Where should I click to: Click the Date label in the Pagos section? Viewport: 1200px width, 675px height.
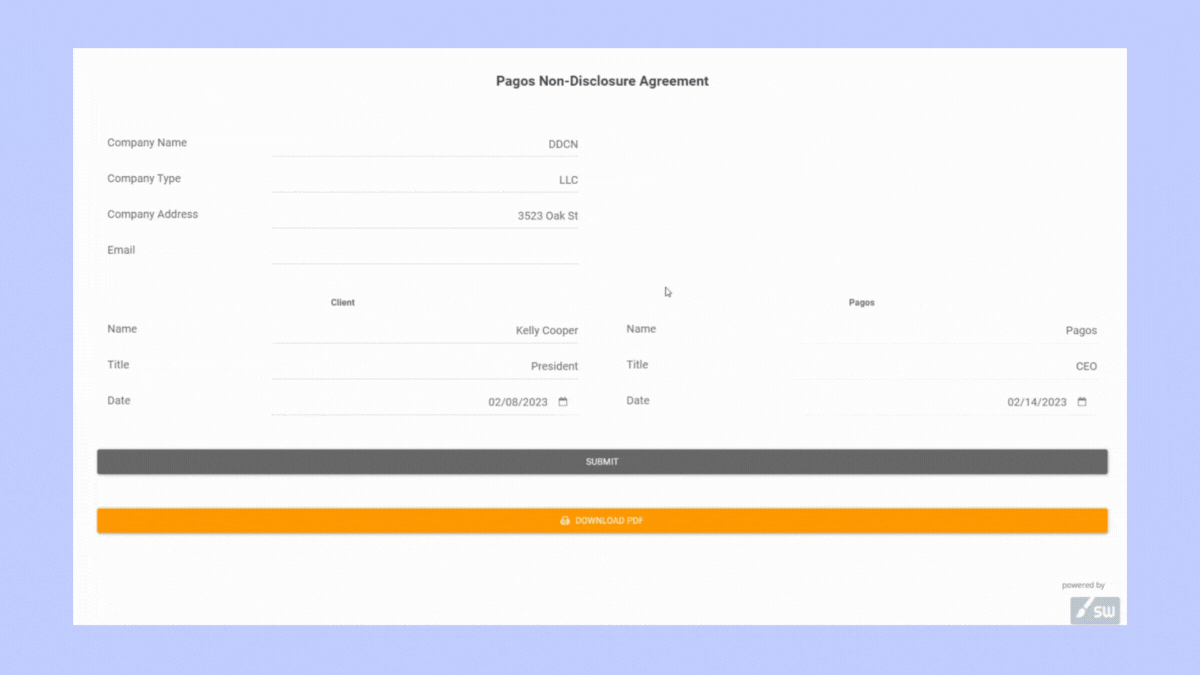638,401
